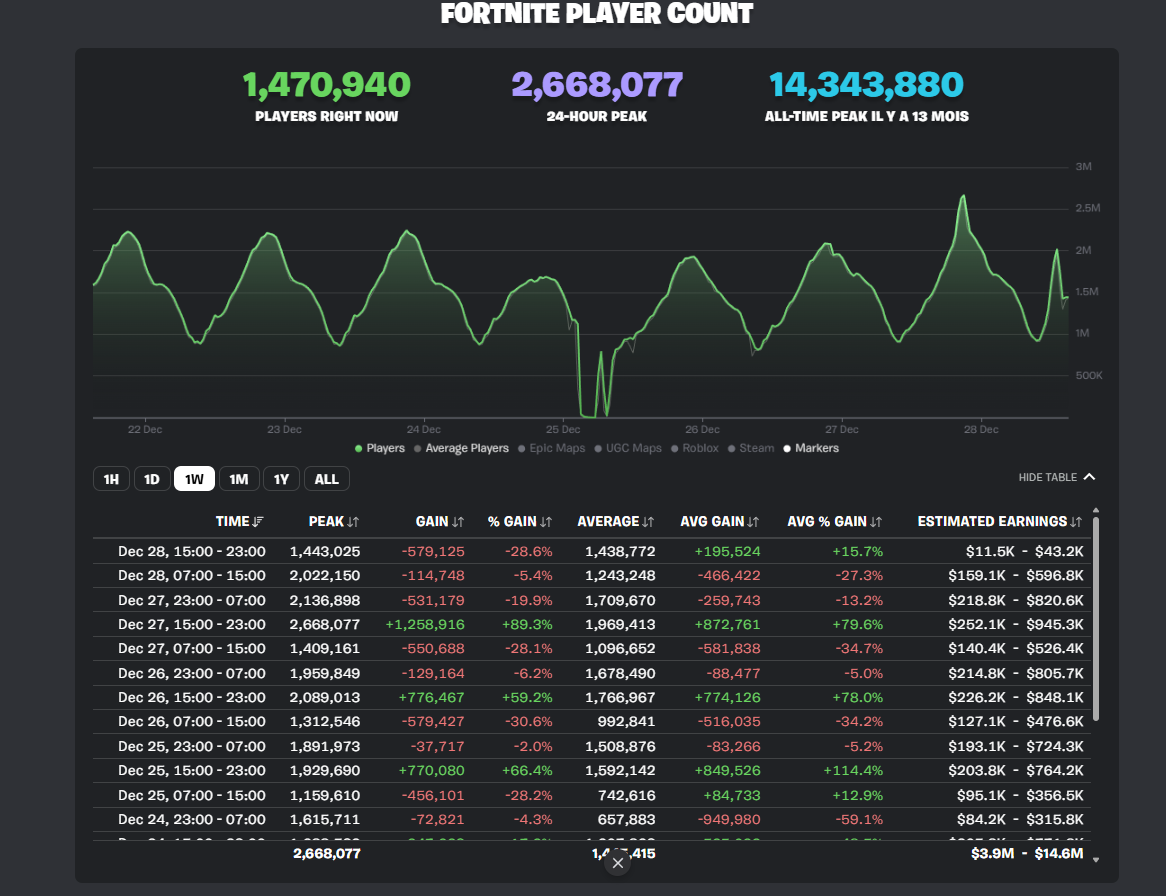1166x896 pixels.
Task: Sort table by the TIME sort icon
Action: point(258,522)
